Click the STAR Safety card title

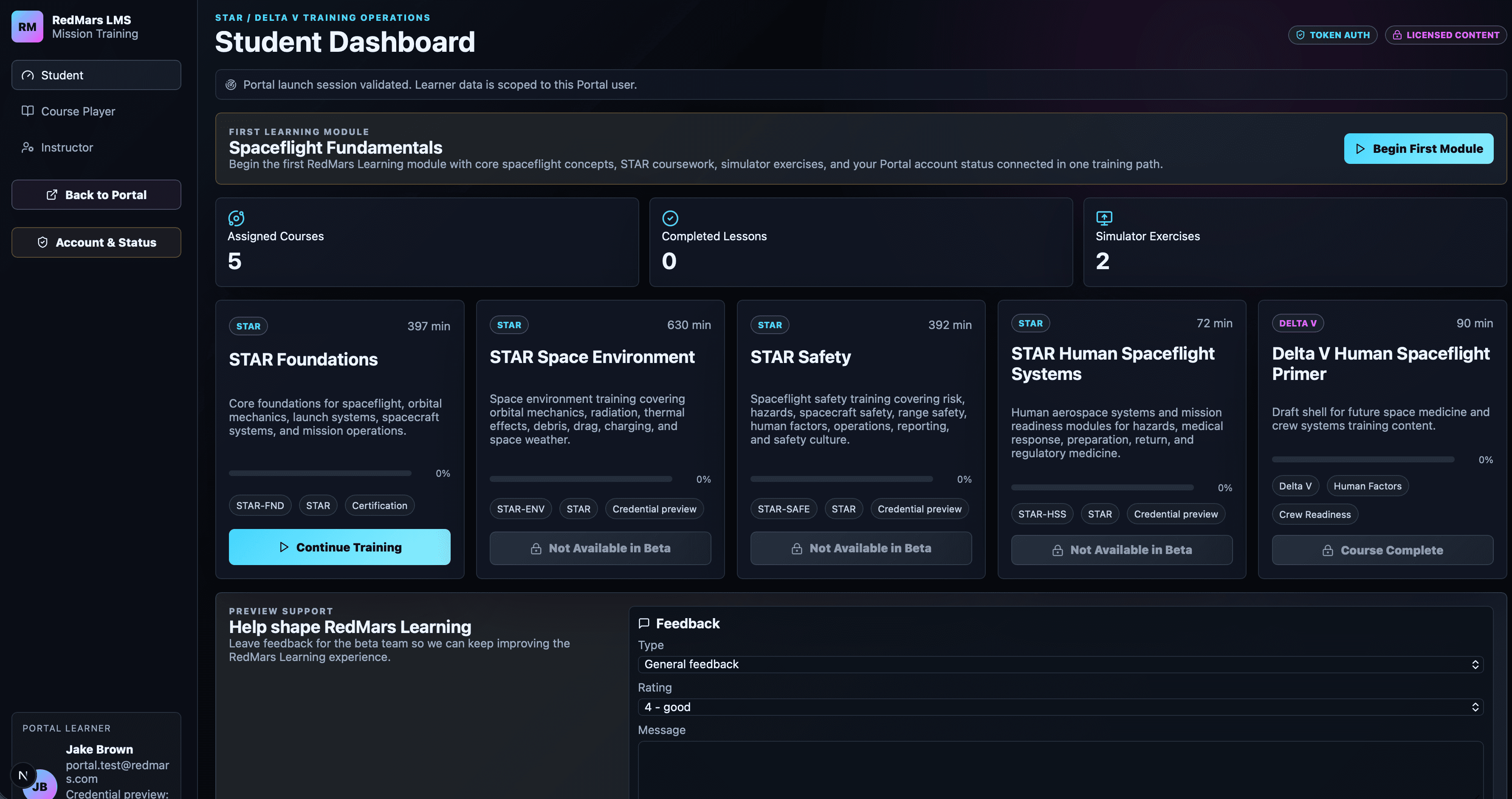point(800,357)
